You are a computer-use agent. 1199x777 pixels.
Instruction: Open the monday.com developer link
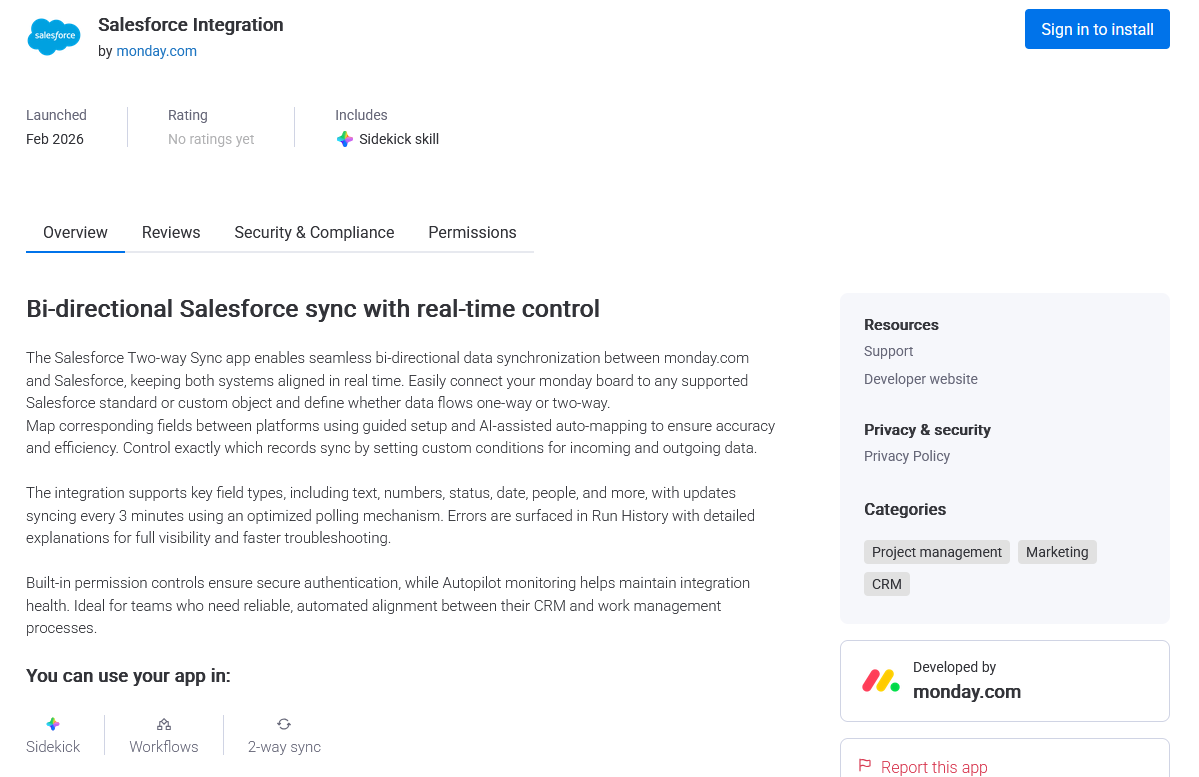(x=156, y=50)
